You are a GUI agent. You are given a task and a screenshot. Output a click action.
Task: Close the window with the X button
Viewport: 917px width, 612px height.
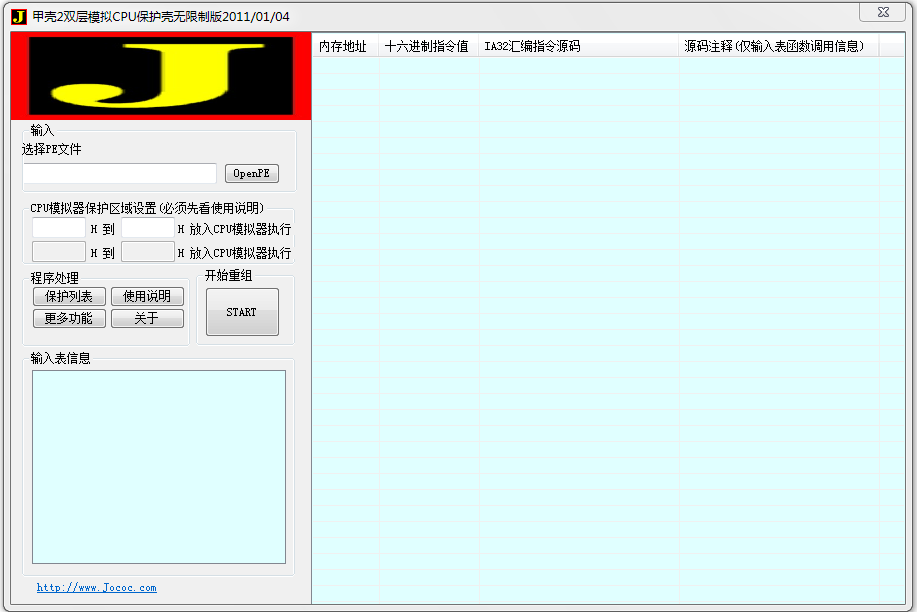882,12
